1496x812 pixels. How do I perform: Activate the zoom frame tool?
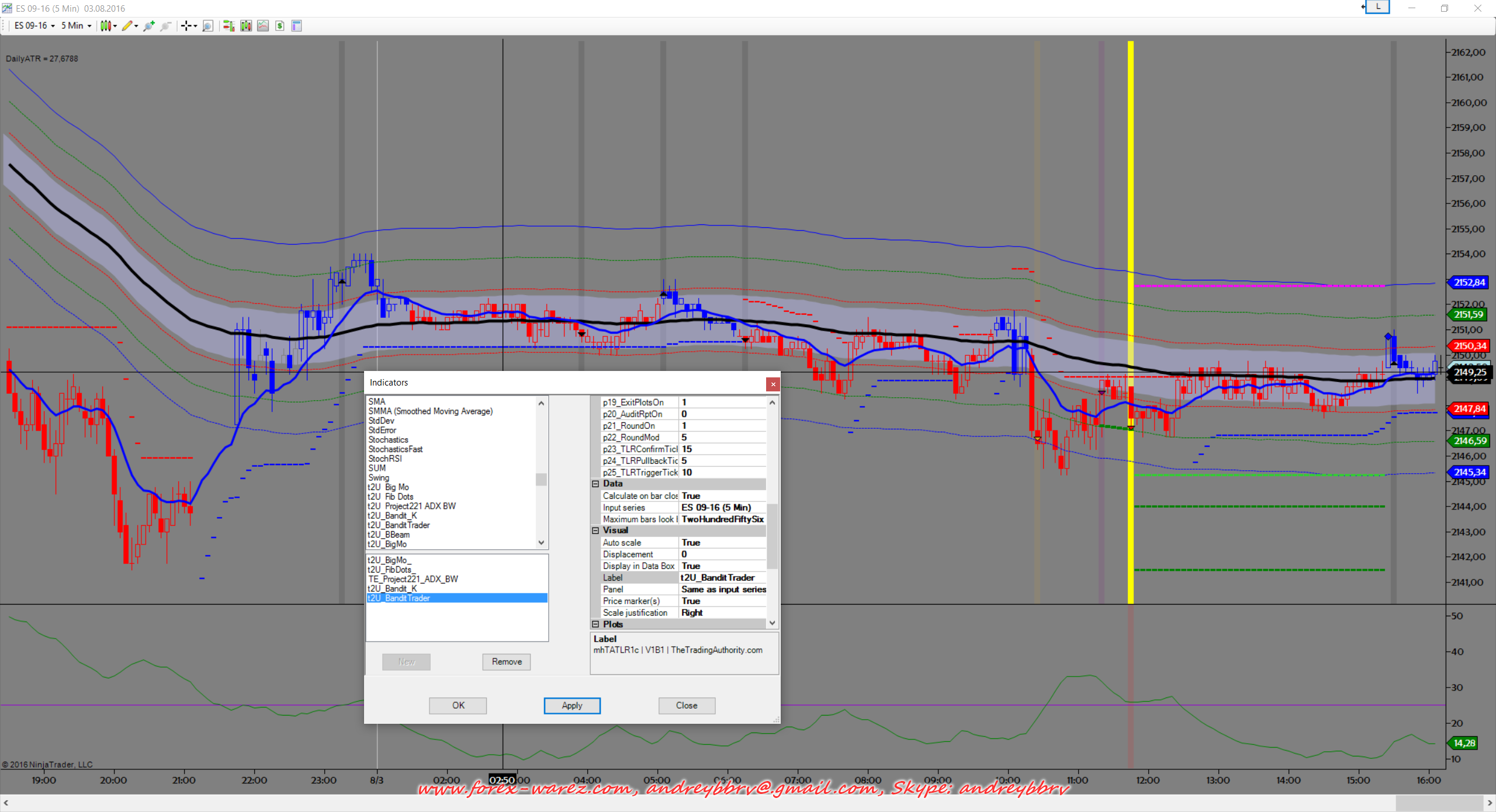click(207, 26)
